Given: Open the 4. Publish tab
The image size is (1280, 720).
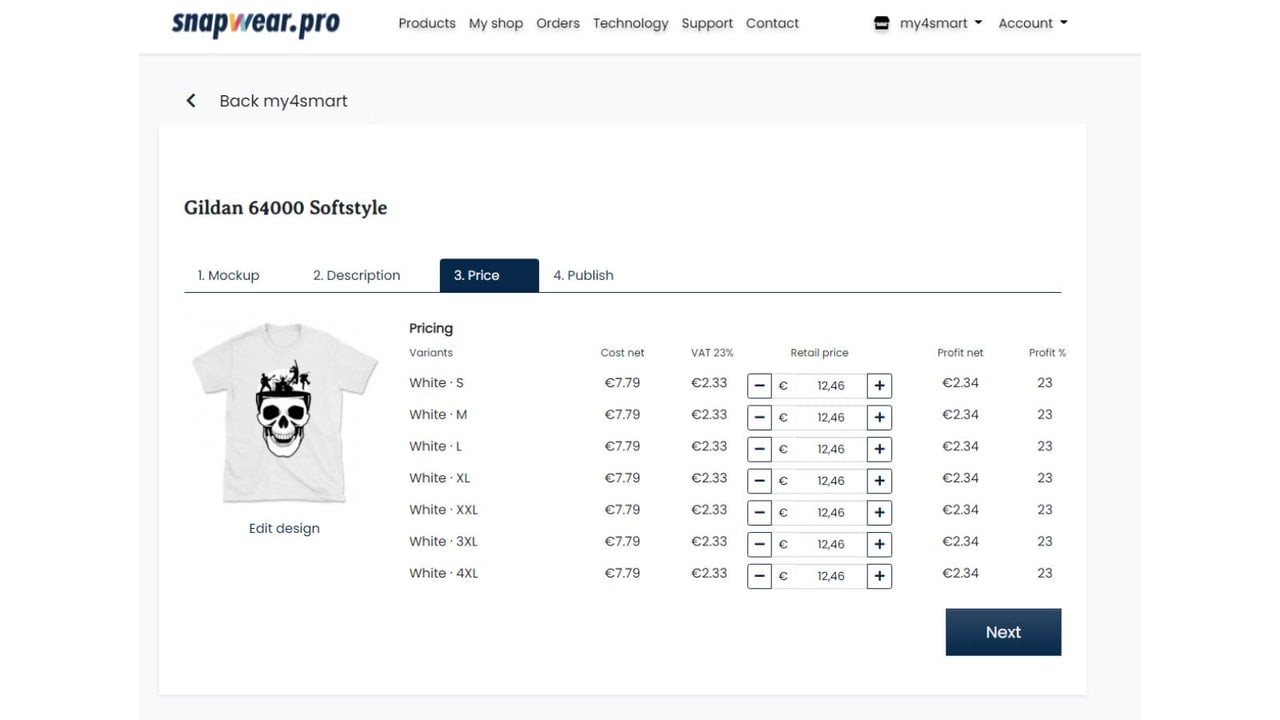Looking at the screenshot, I should point(583,275).
